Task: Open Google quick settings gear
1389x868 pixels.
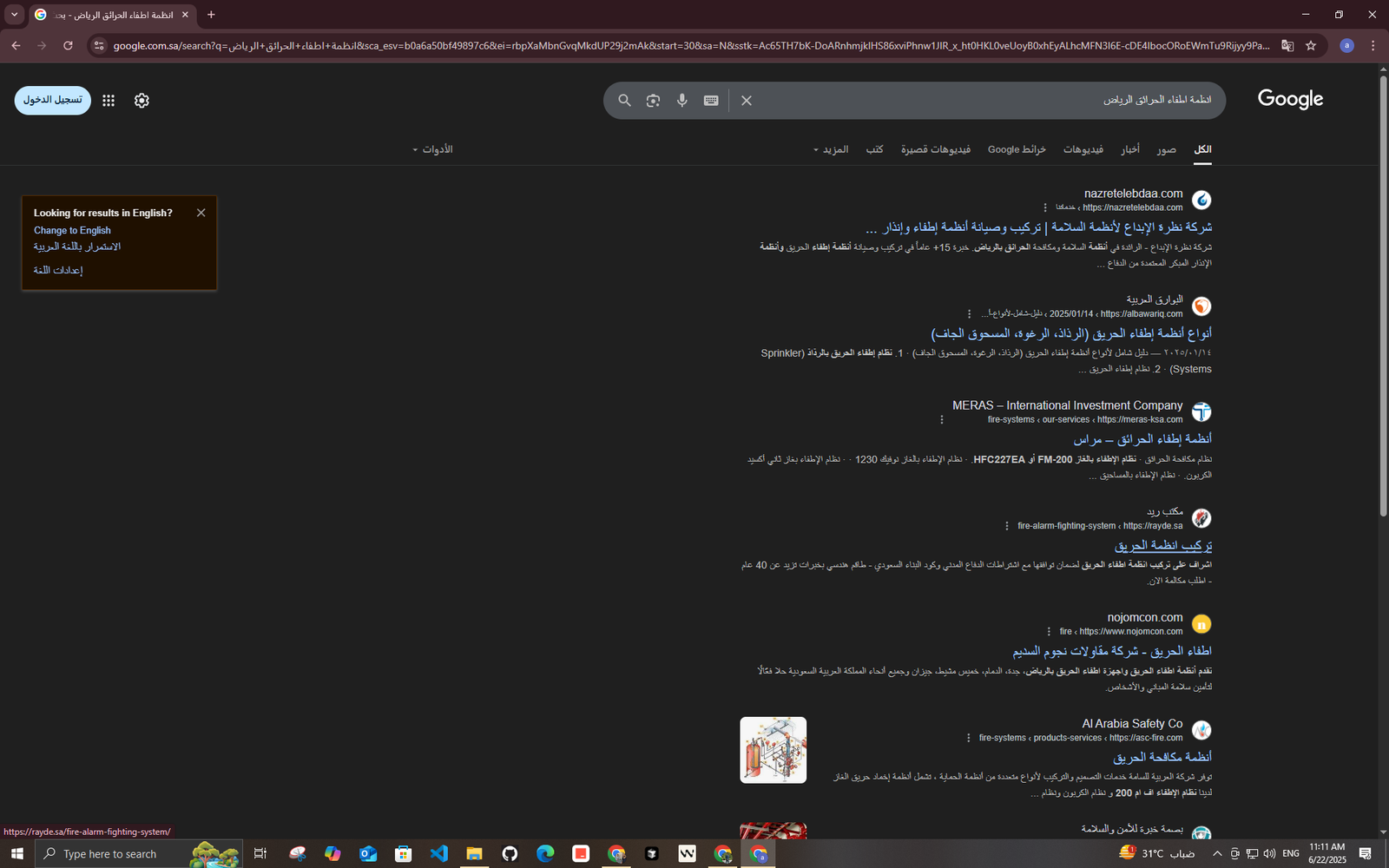Action: click(142, 101)
